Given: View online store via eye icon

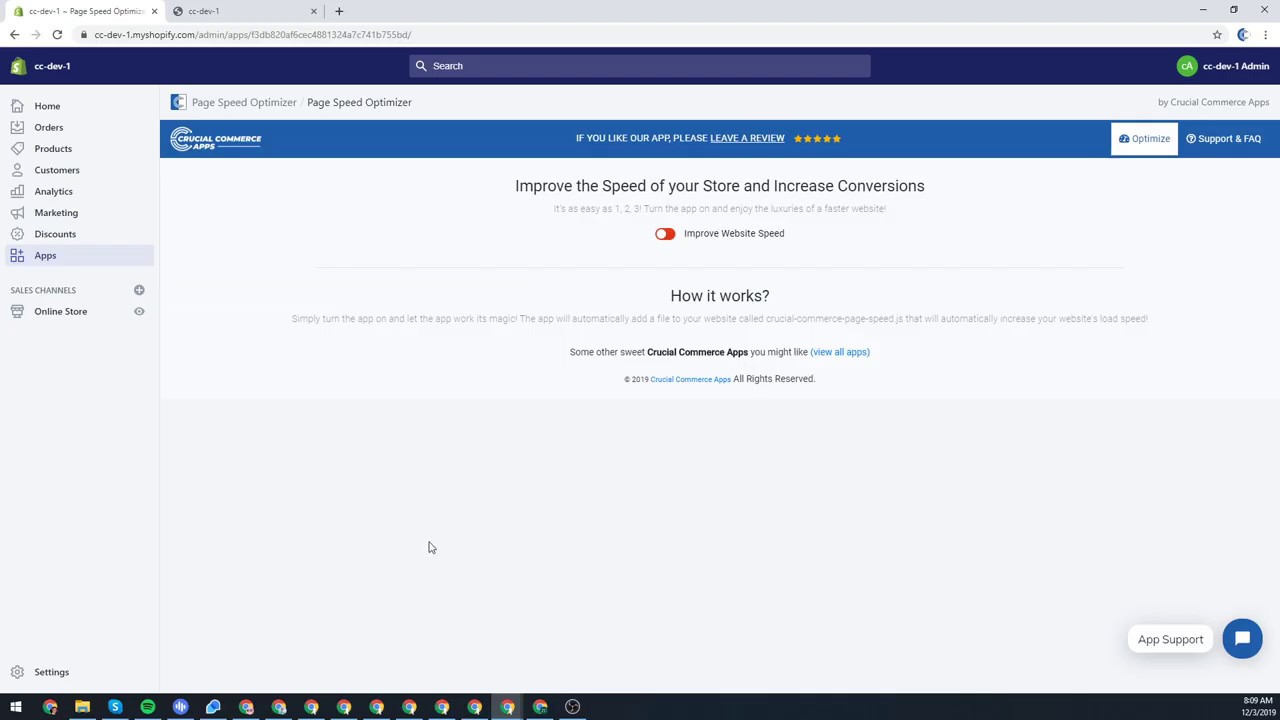Looking at the screenshot, I should tap(139, 311).
